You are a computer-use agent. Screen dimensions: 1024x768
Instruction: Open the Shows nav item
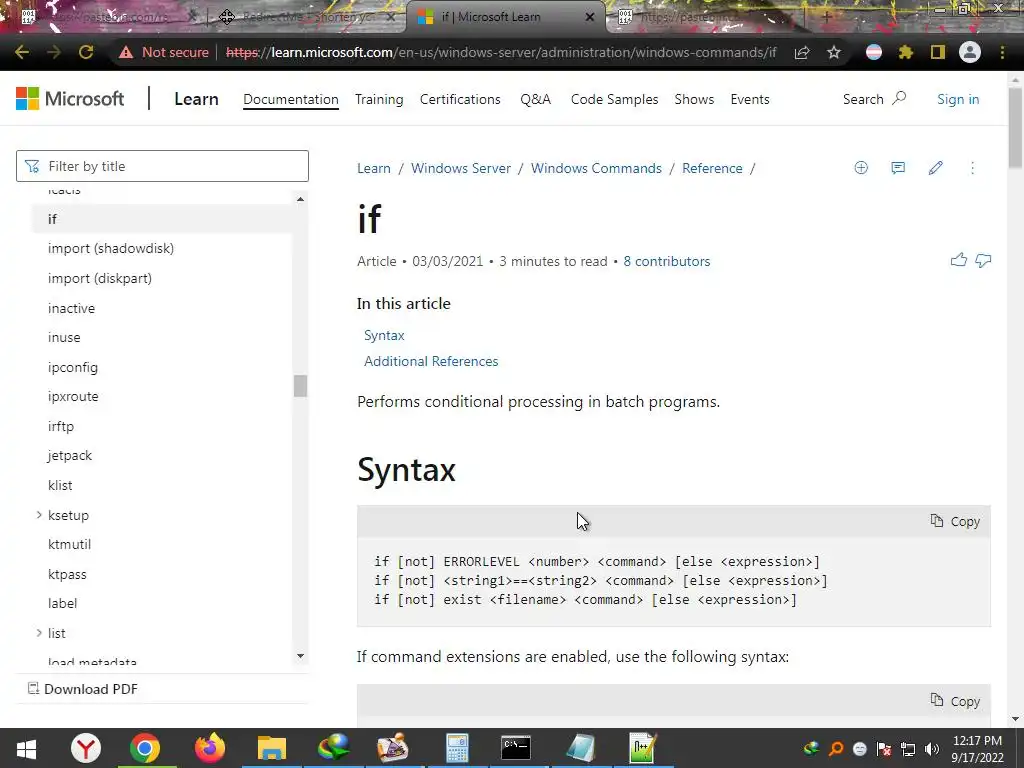coord(694,99)
